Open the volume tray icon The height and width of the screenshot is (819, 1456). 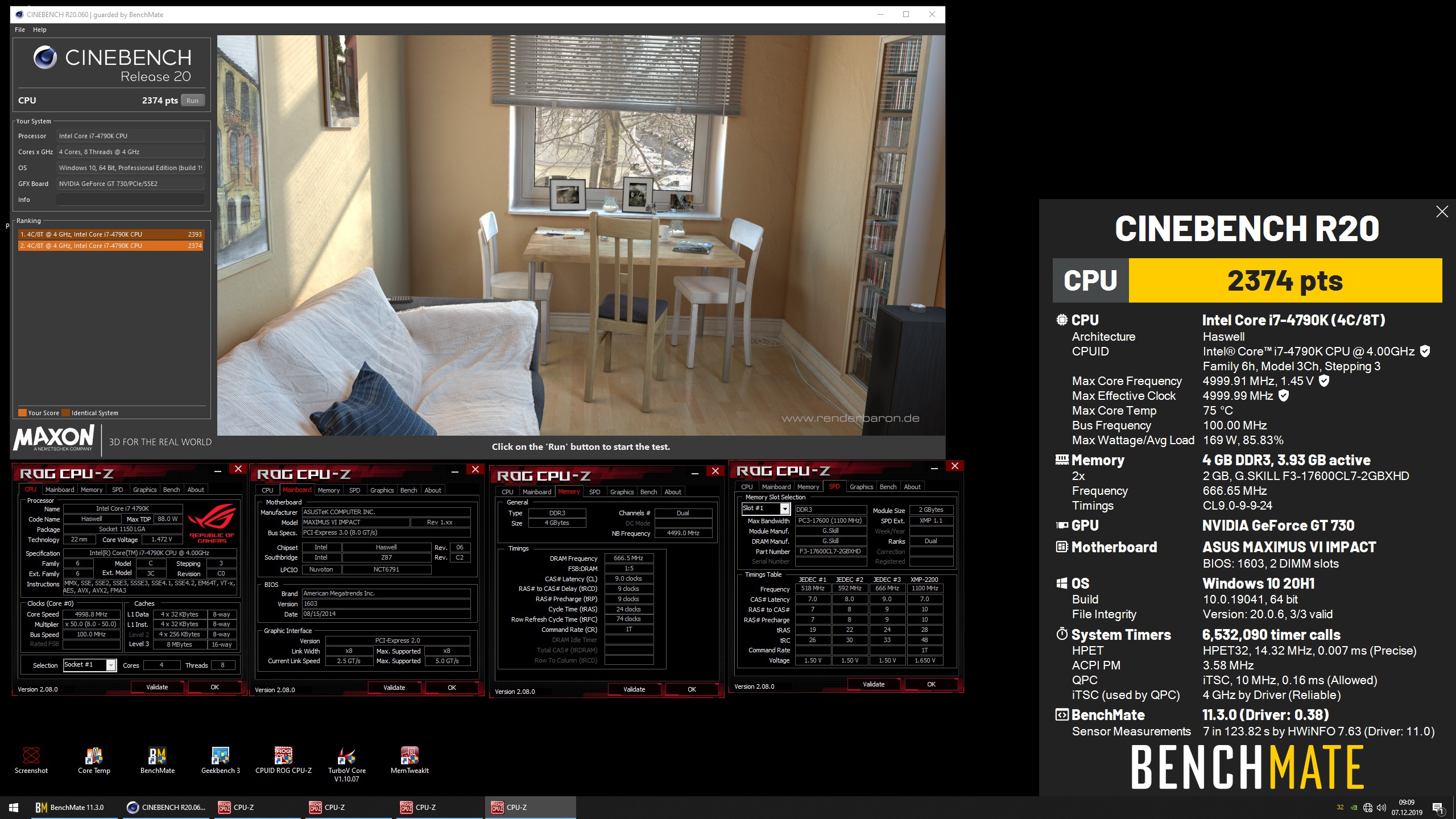coord(1381,808)
